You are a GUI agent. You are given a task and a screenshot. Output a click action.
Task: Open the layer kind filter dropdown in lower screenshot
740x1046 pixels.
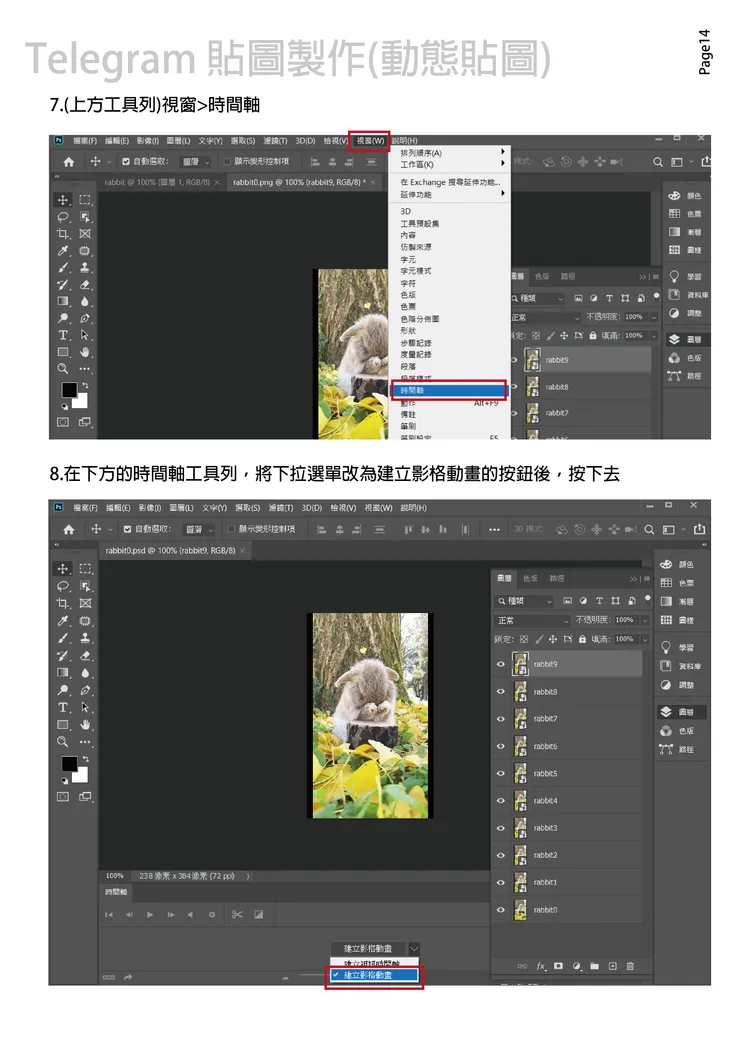coord(524,601)
